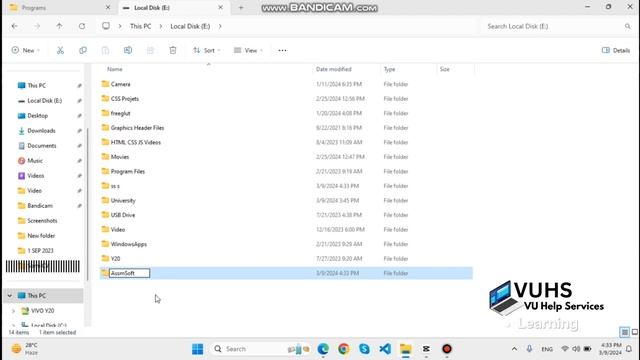
Task: Launch Microsoft Edge from taskbar
Action: pos(323,349)
